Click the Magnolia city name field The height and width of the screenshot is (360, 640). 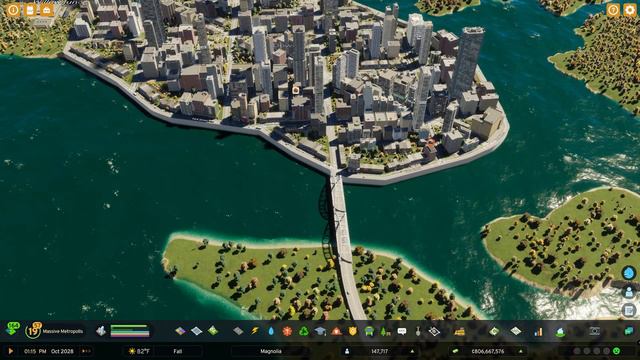click(x=271, y=351)
